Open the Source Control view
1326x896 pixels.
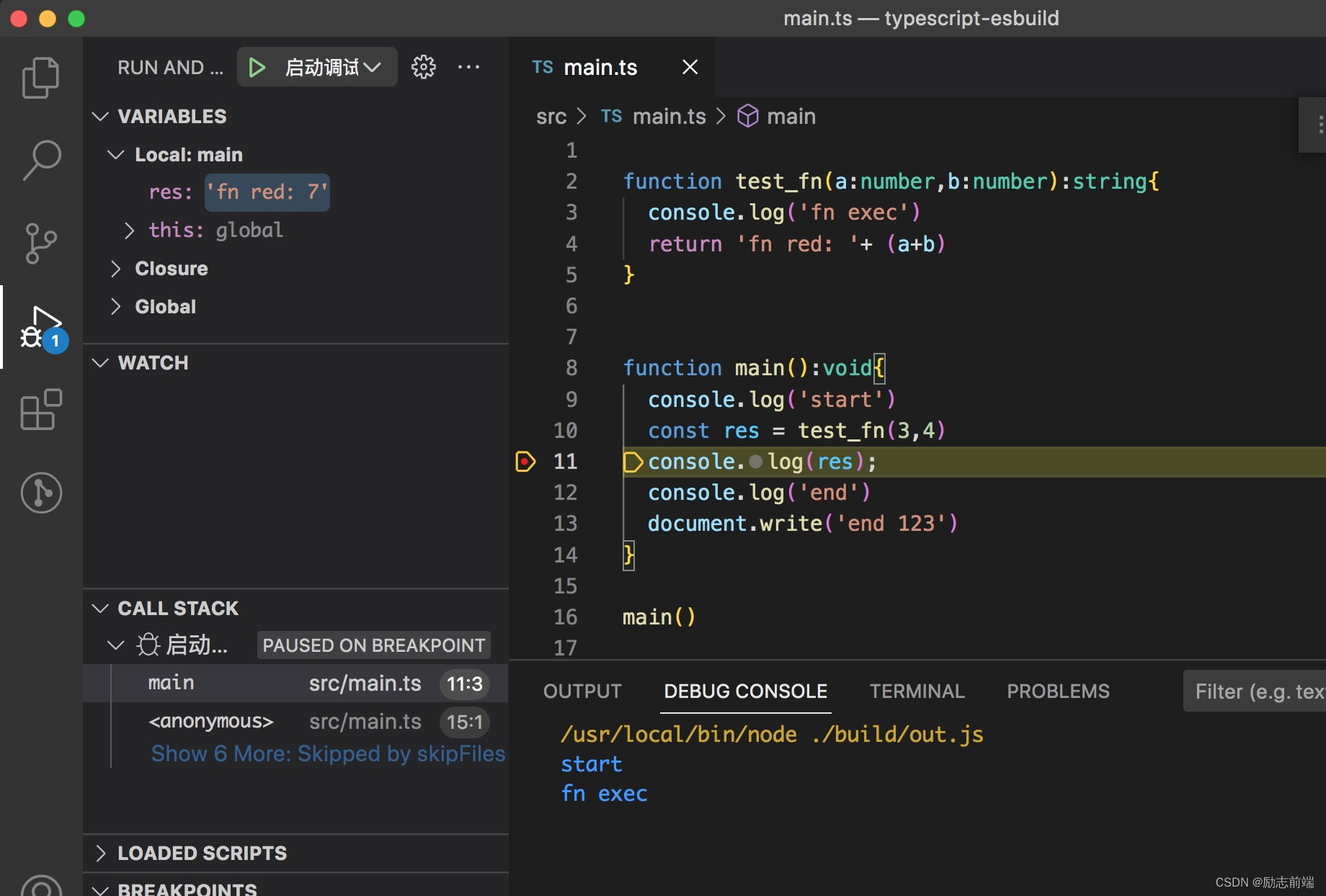pos(41,243)
